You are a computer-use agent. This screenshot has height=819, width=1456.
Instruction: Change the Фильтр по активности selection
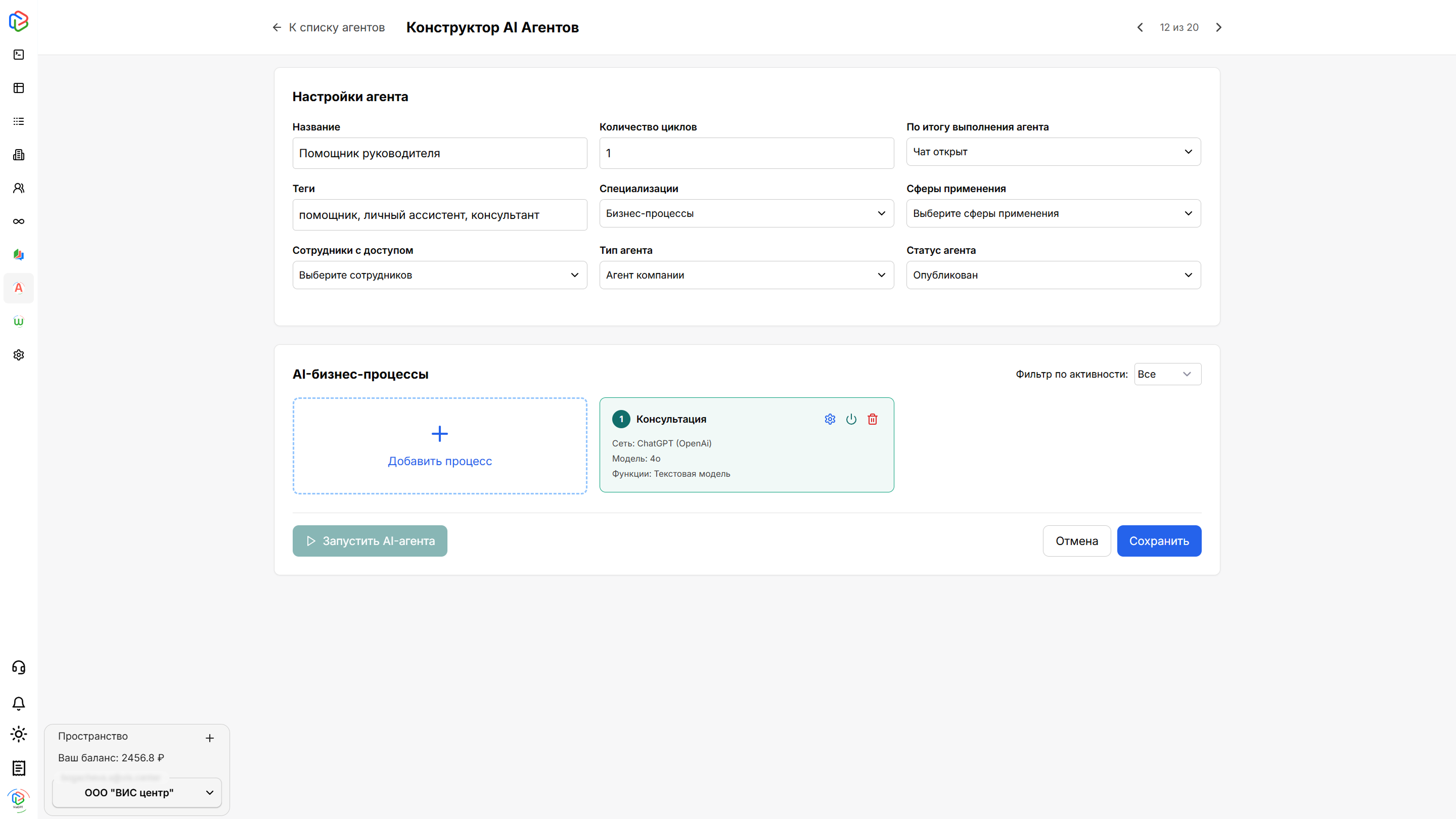(1167, 374)
